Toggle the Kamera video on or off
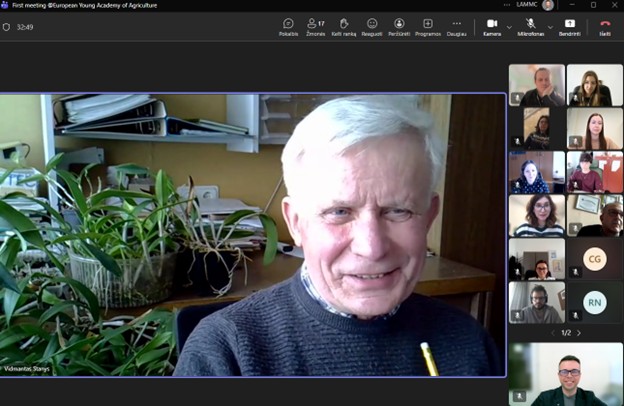This screenshot has height=406, width=624. pos(492,26)
